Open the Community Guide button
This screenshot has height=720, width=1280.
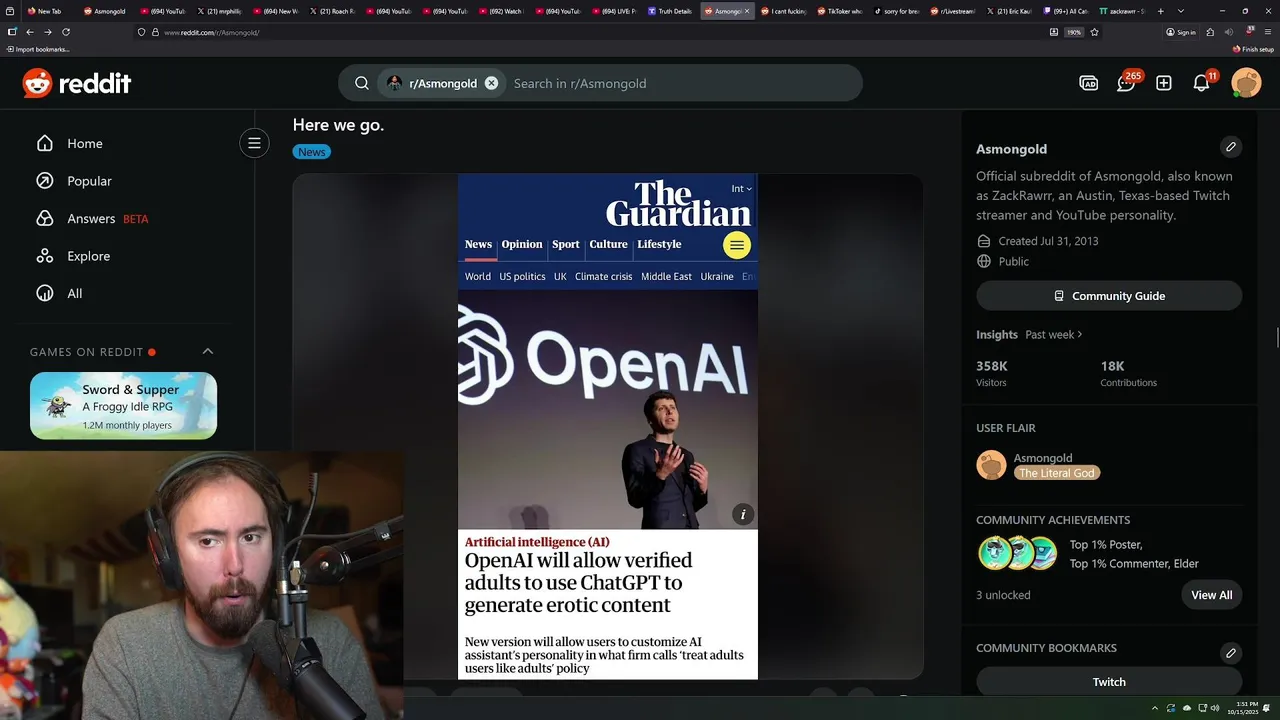1109,296
